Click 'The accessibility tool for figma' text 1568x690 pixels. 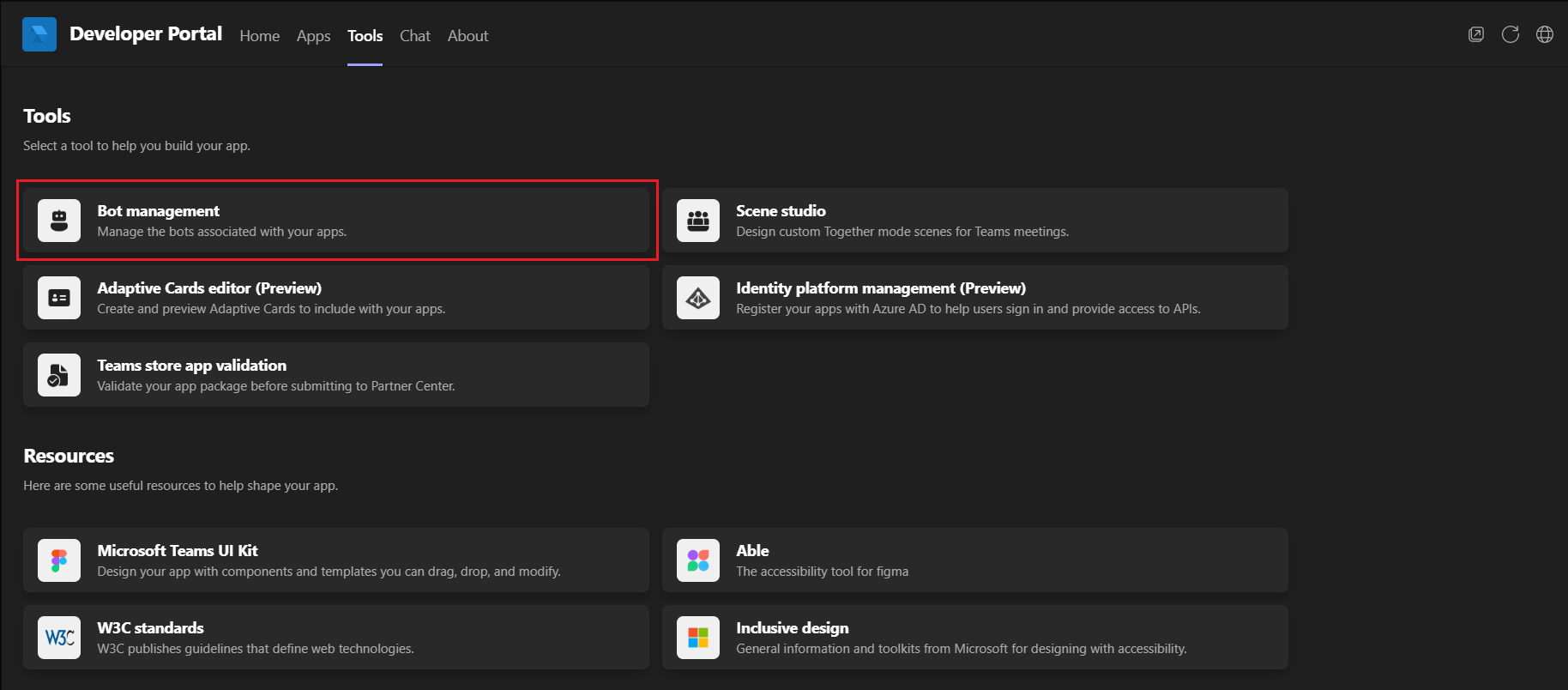click(822, 572)
